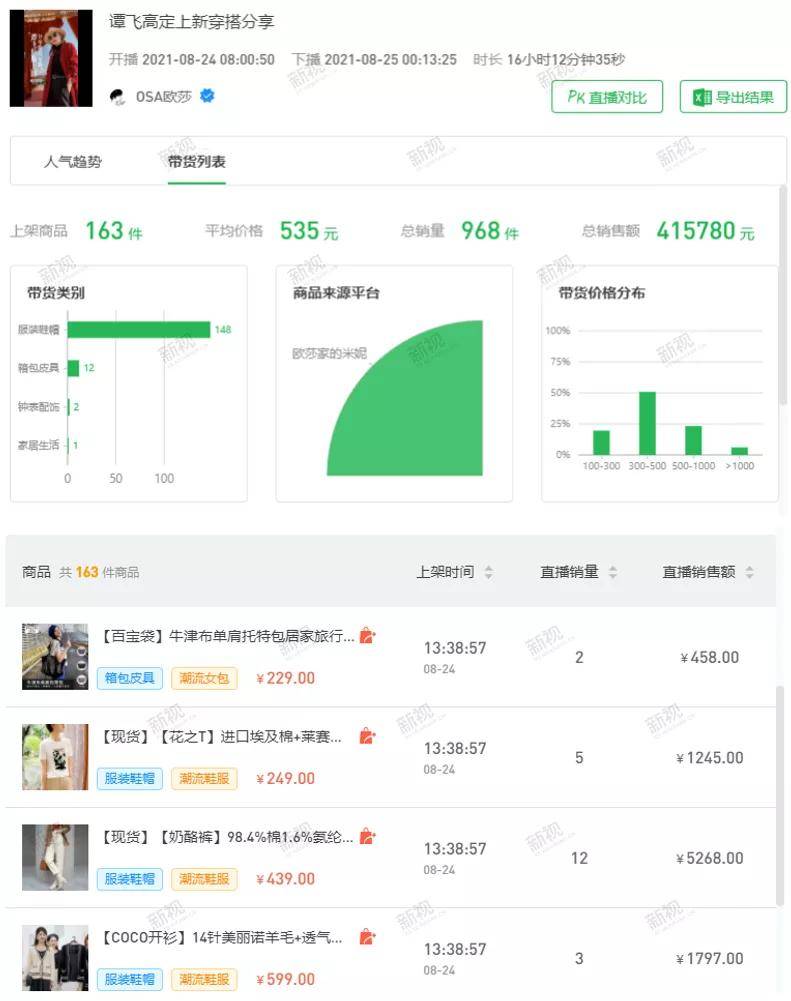Select the 带货列表 tab
This screenshot has width=791, height=1001.
pyautogui.click(x=197, y=162)
